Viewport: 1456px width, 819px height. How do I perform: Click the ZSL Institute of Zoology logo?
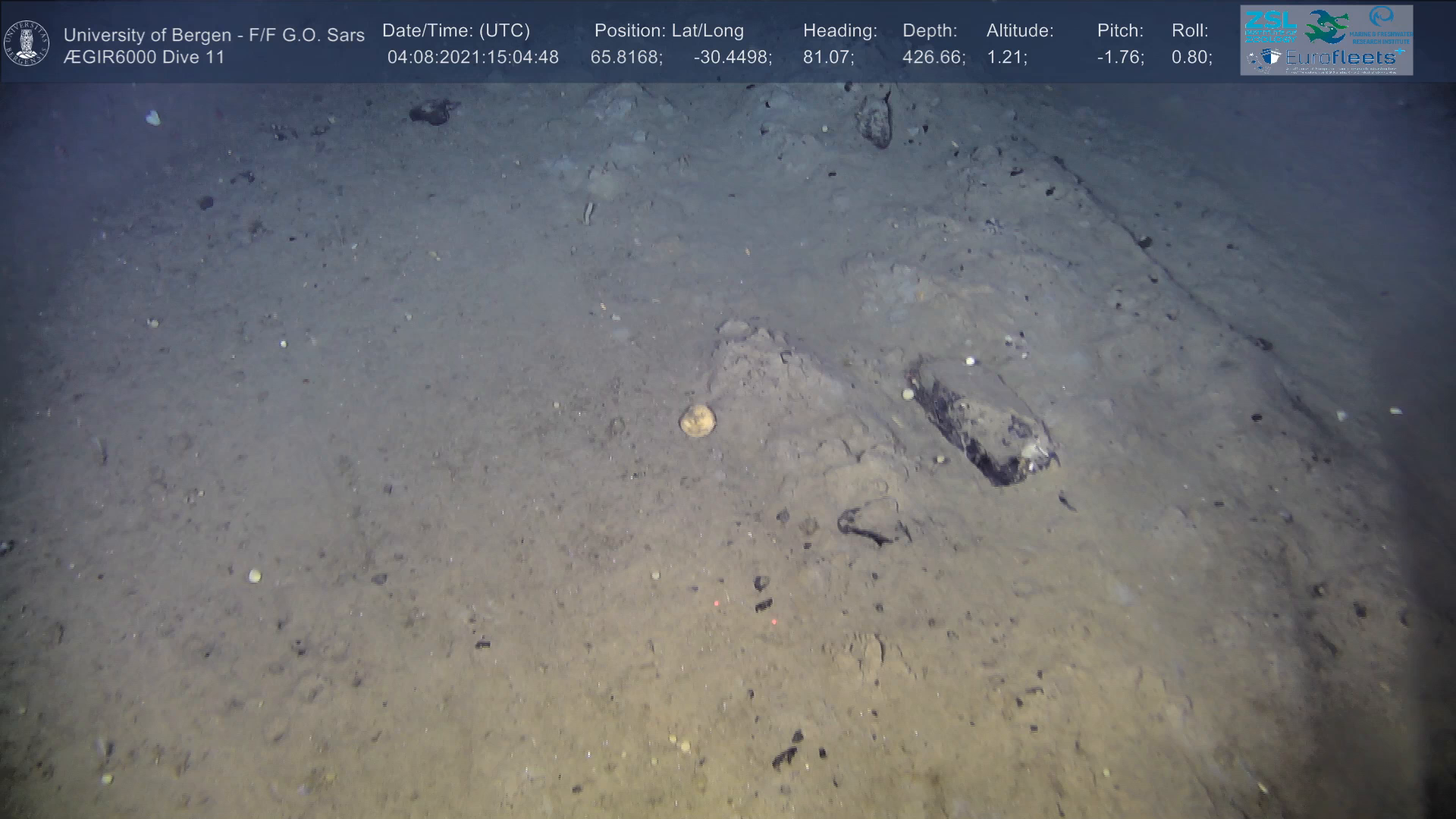pyautogui.click(x=1270, y=27)
